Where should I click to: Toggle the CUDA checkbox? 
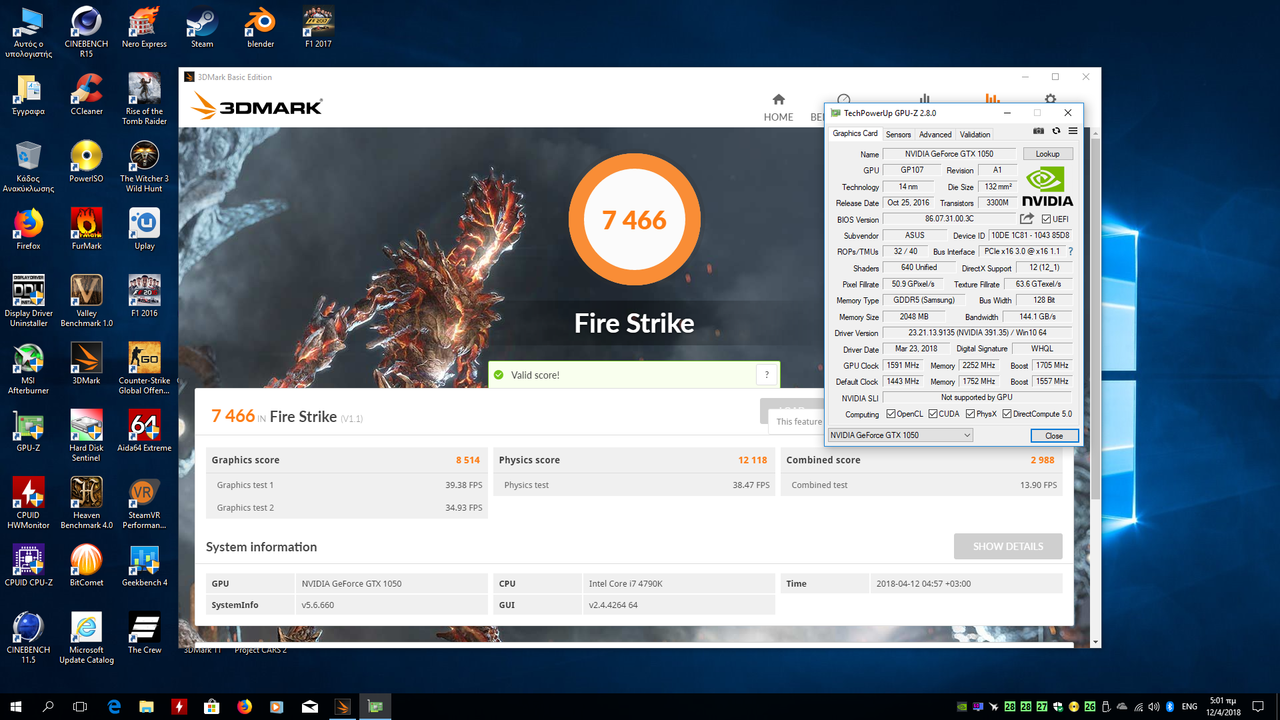coord(933,414)
